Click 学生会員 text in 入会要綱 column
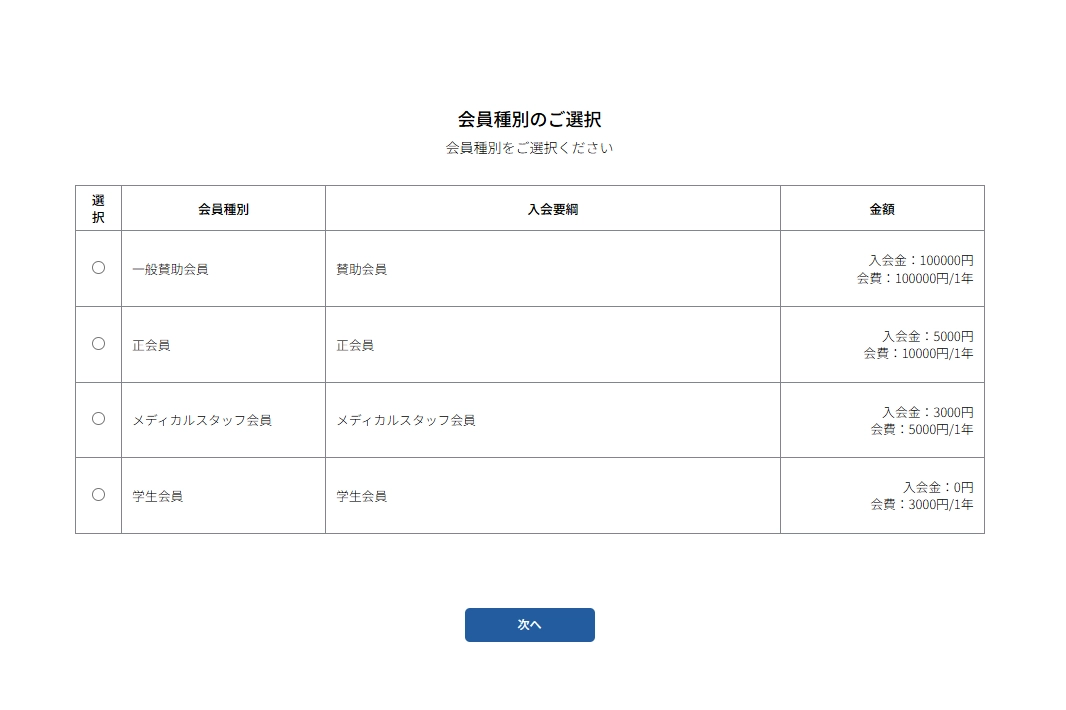 (361, 496)
